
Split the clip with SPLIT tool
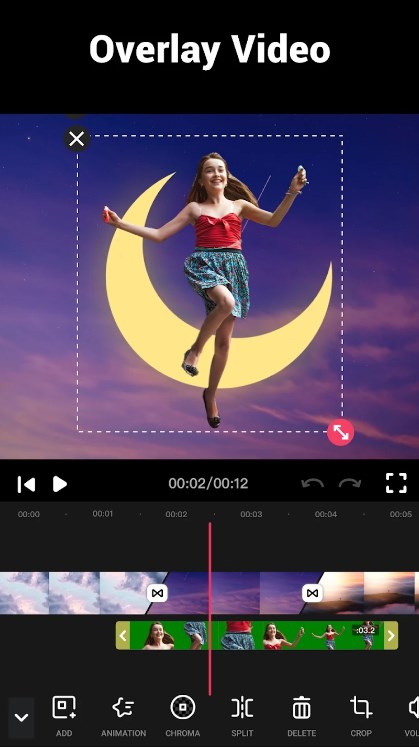[242, 716]
